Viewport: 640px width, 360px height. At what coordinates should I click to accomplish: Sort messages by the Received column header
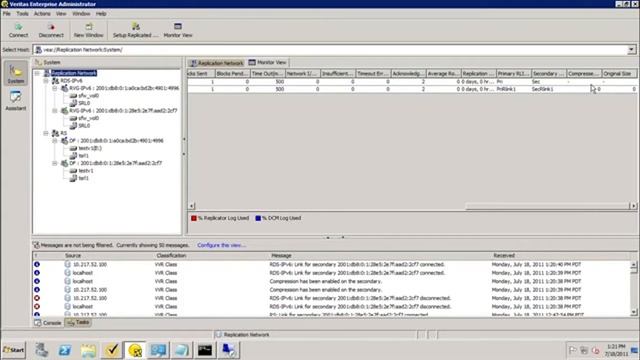504,256
